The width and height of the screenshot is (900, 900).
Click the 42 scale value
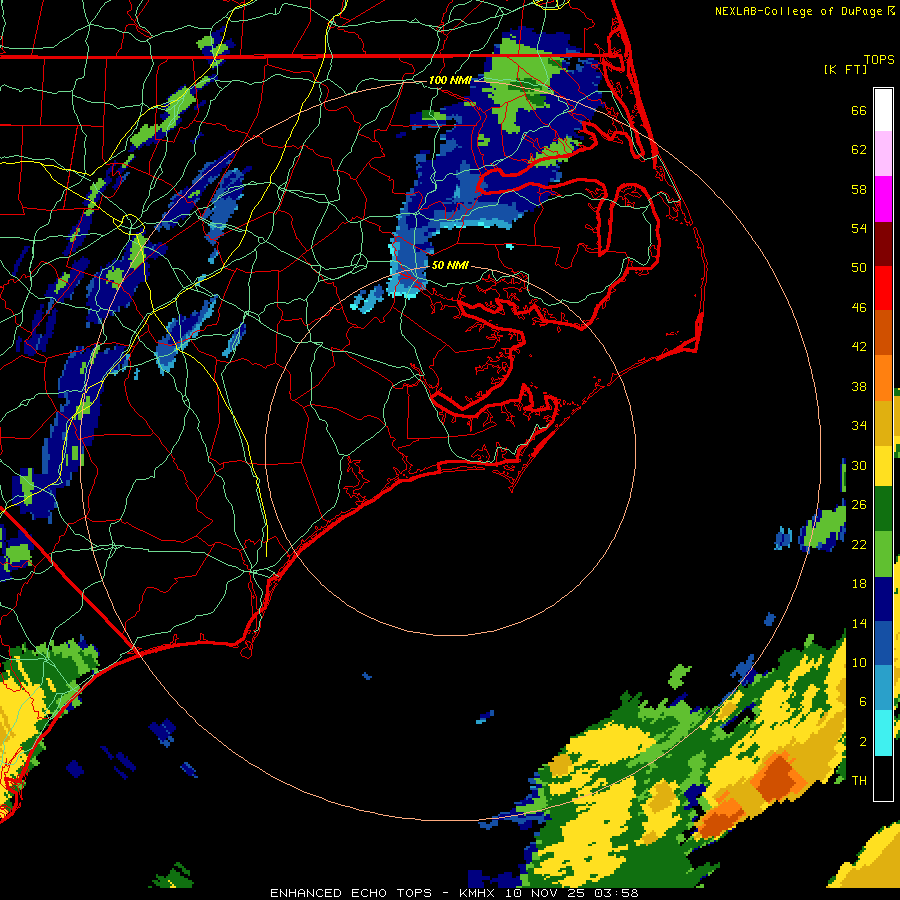pyautogui.click(x=859, y=346)
